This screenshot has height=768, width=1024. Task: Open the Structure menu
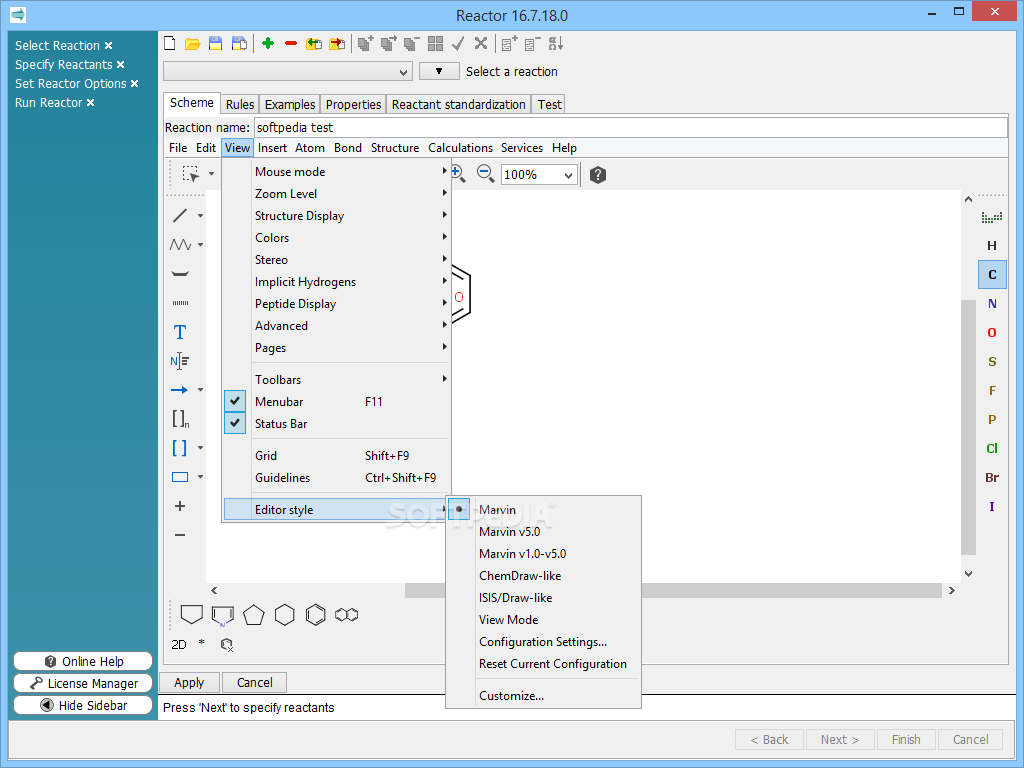tap(395, 148)
